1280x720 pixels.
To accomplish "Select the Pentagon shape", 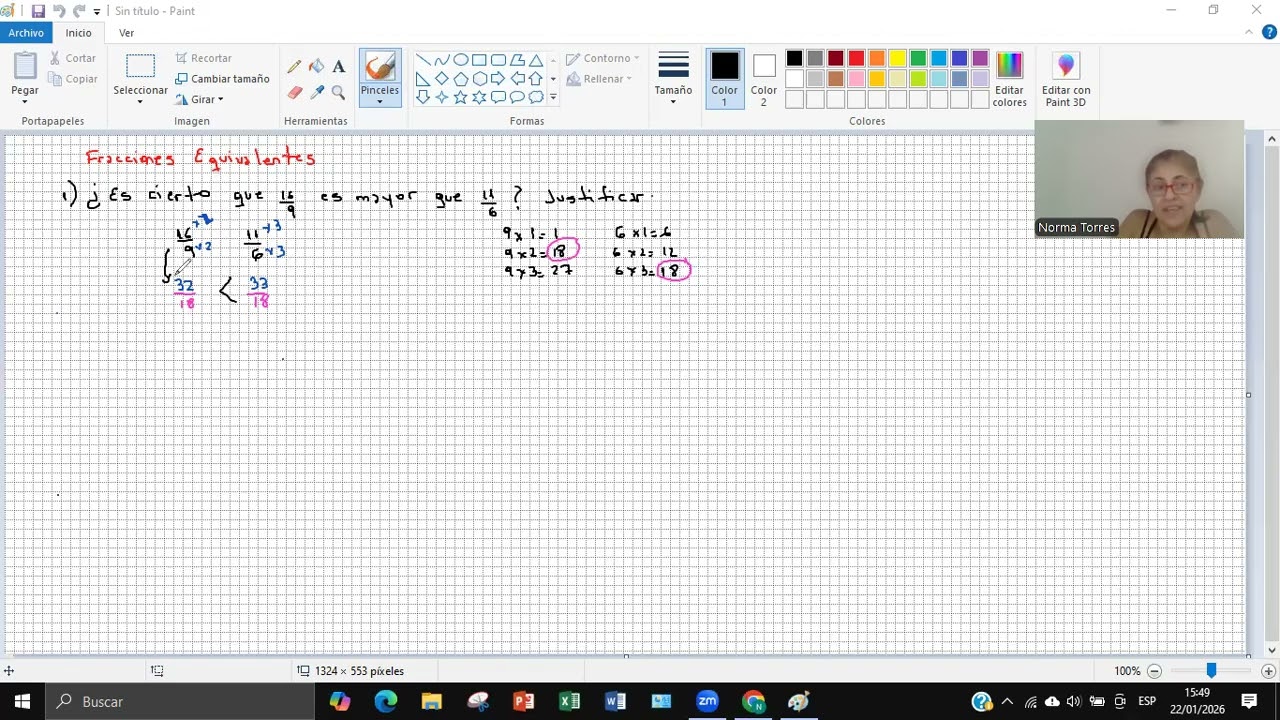I will click(x=460, y=79).
